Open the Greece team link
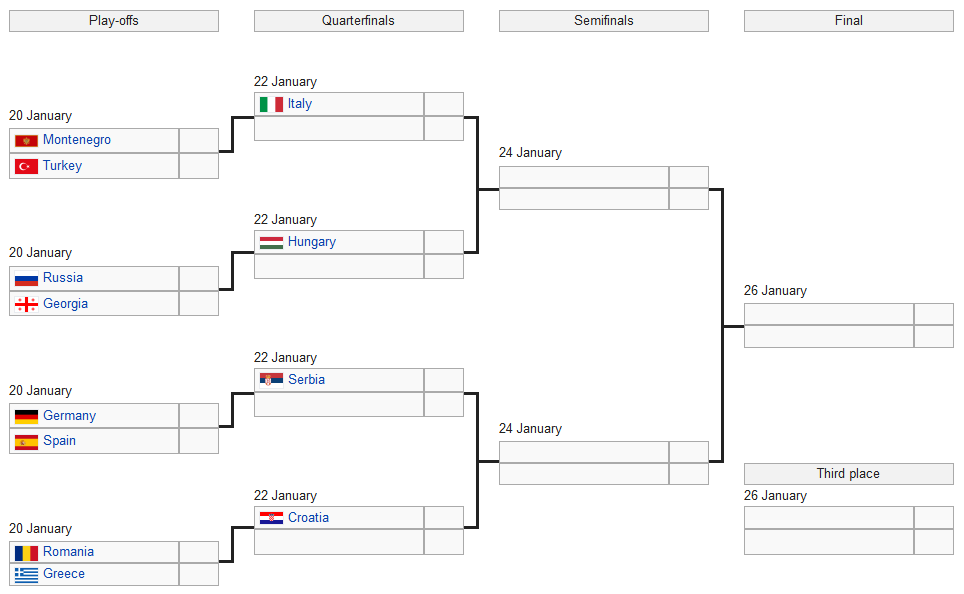Screen dimensions: 964x594 point(64,574)
